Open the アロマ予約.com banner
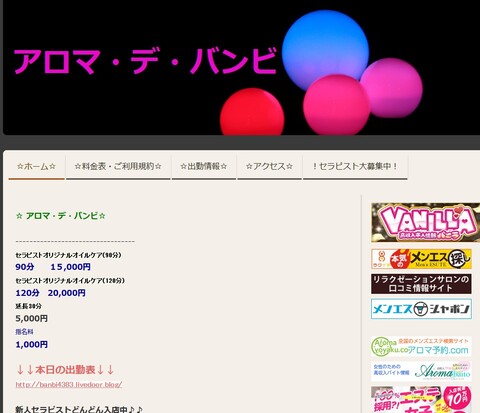Screen dimensions: 480x413 [421, 347]
